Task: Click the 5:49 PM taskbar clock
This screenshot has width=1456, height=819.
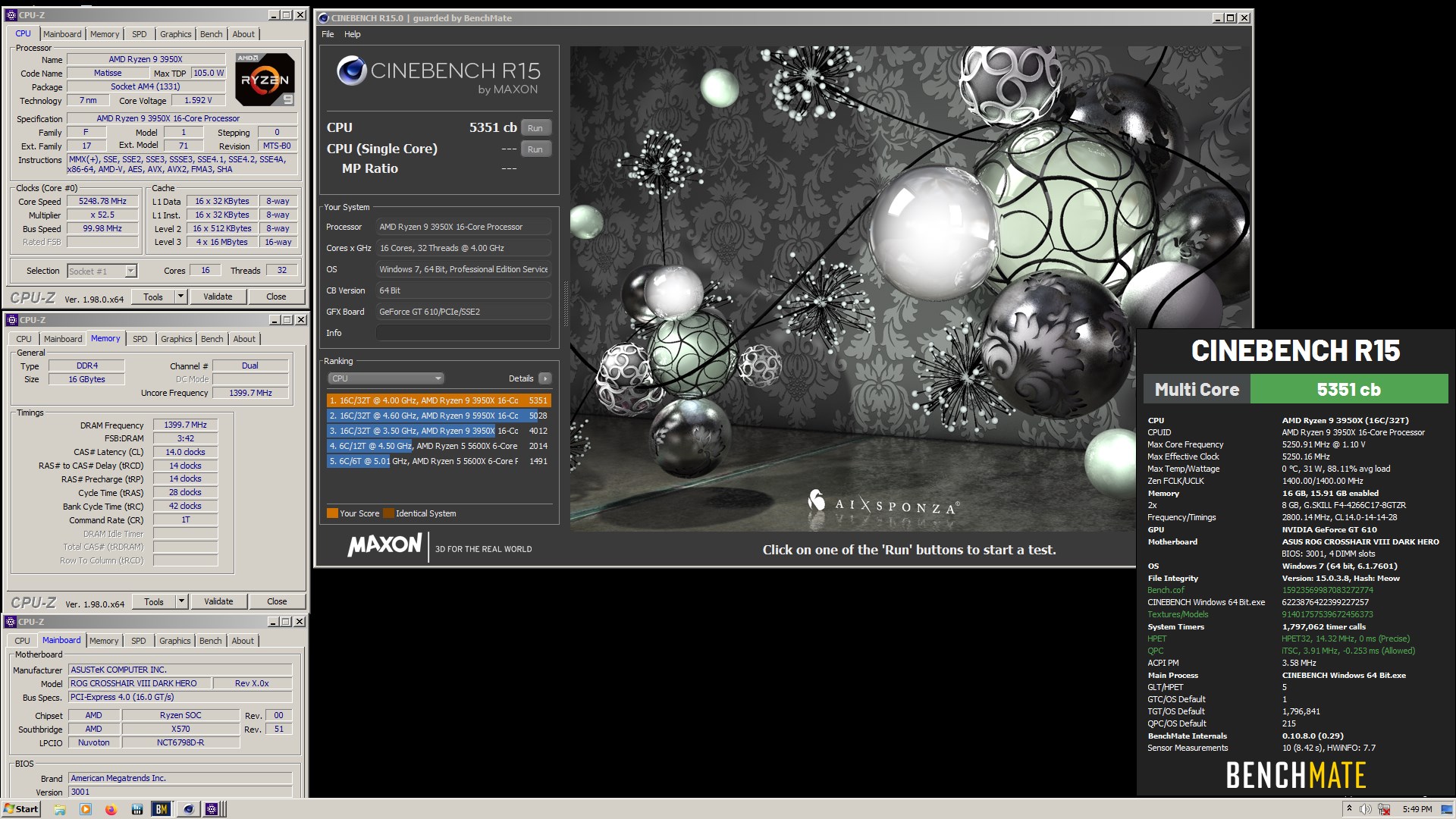Action: pos(1417,809)
